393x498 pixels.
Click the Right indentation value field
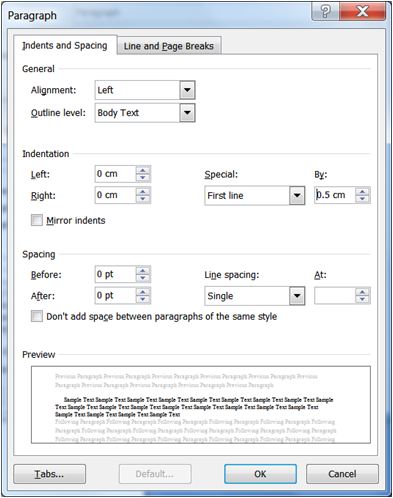click(x=115, y=195)
